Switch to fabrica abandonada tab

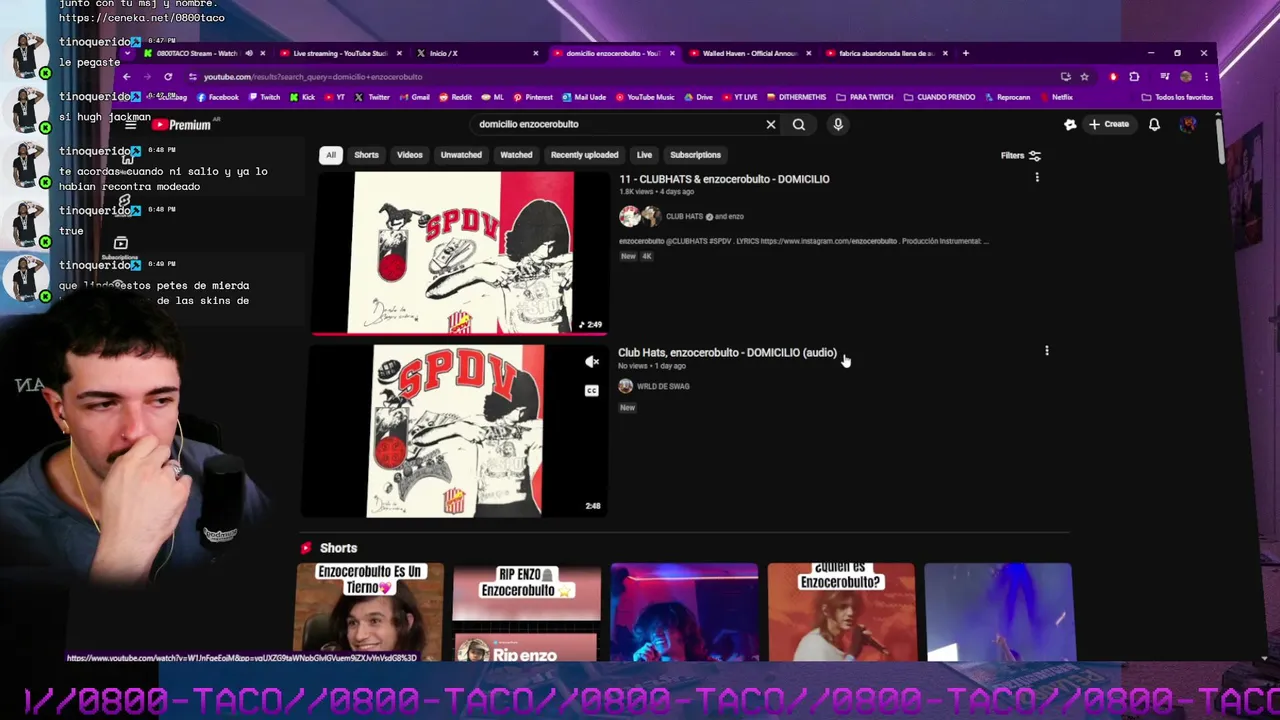(884, 53)
